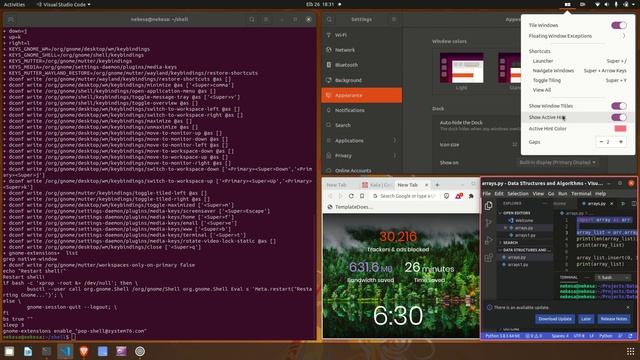Screen dimensions: 640x360
Task: Click the search icon in Settings header
Action: click(329, 19)
